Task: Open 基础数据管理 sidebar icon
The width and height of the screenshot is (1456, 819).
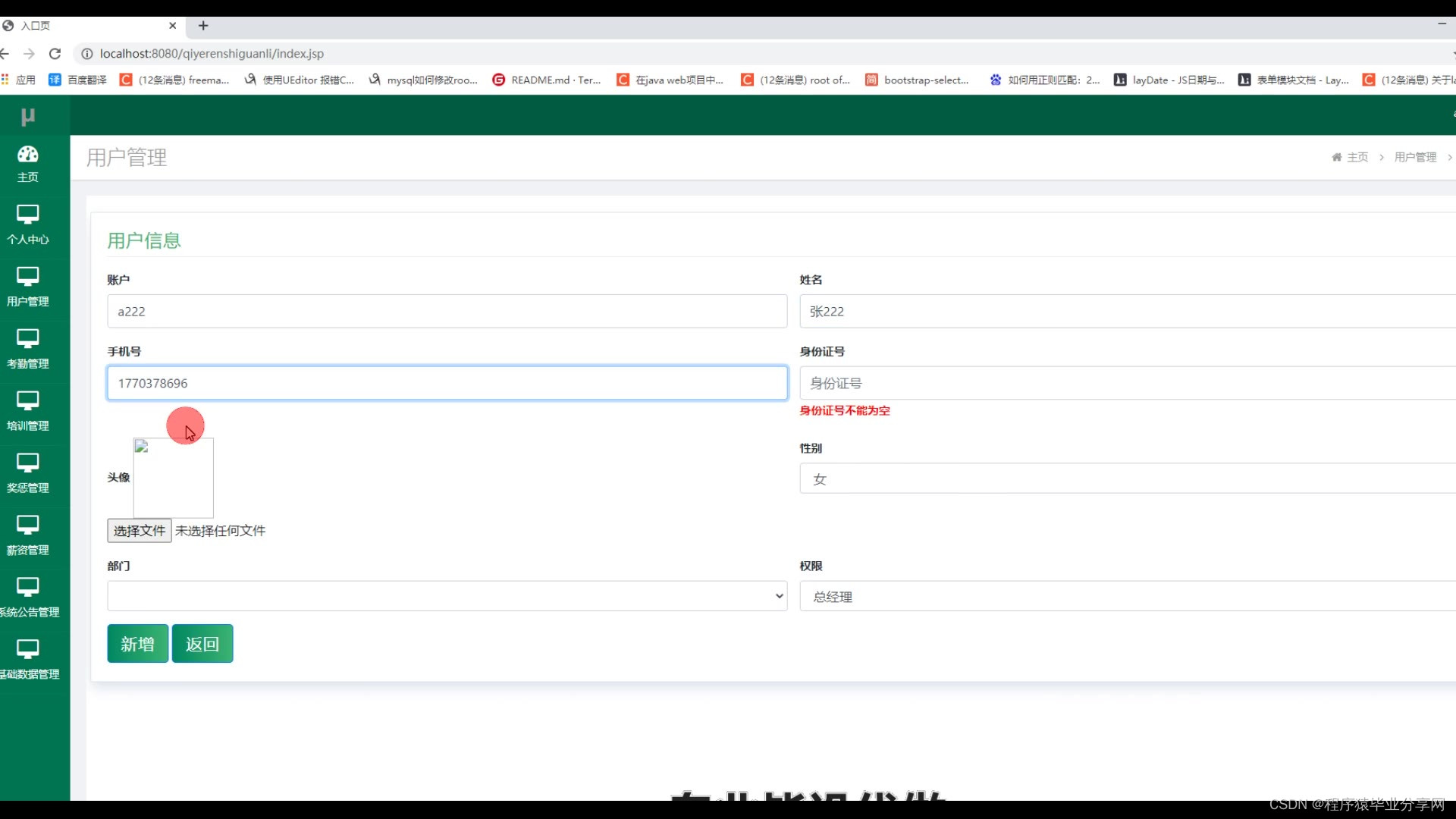Action: tap(28, 651)
